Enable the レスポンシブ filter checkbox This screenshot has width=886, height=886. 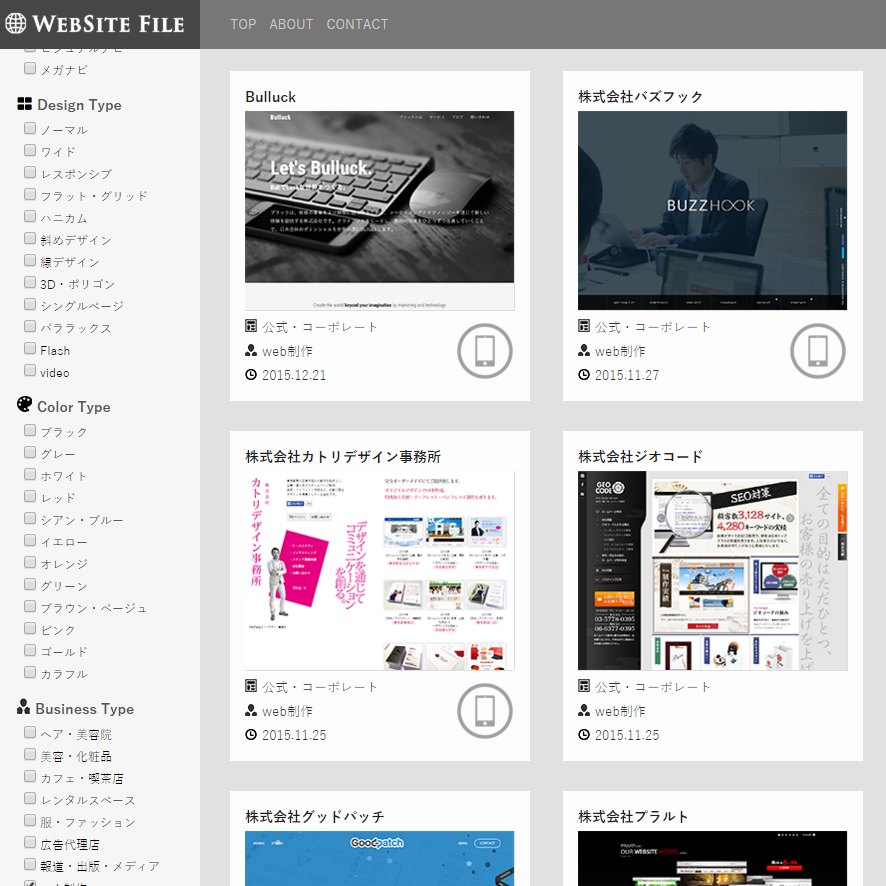coord(29,172)
